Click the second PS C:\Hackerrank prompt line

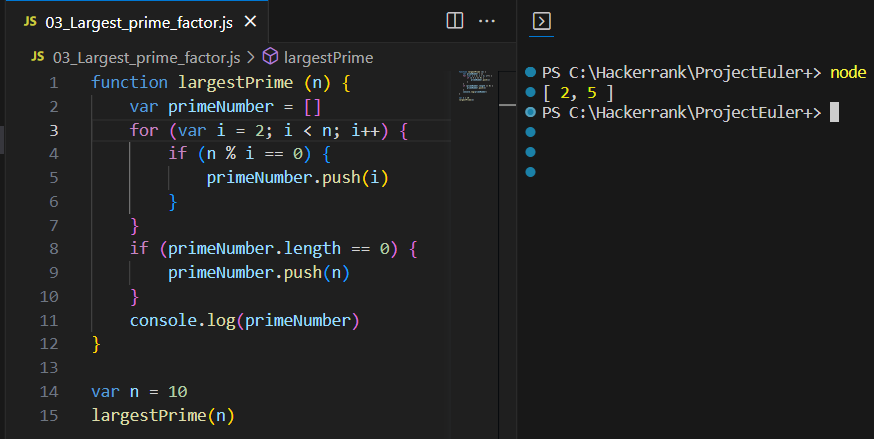(x=681, y=113)
